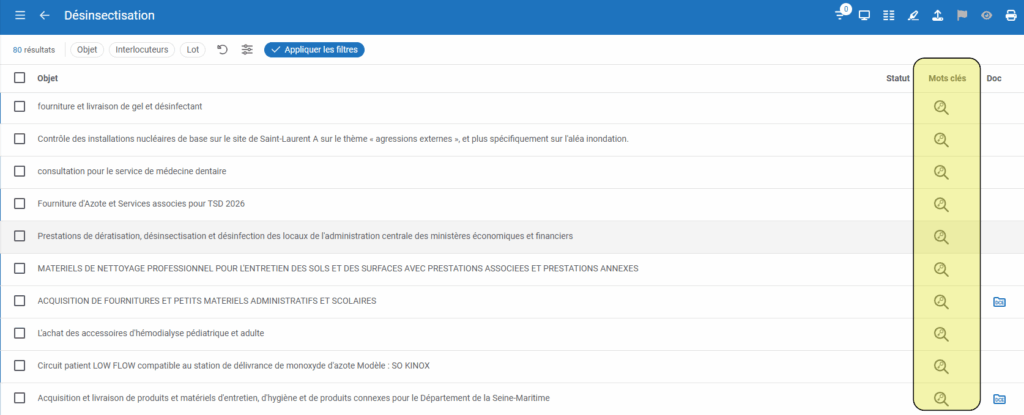Open the Lot filter chip
Viewport: 1024px width, 415px height.
193,50
